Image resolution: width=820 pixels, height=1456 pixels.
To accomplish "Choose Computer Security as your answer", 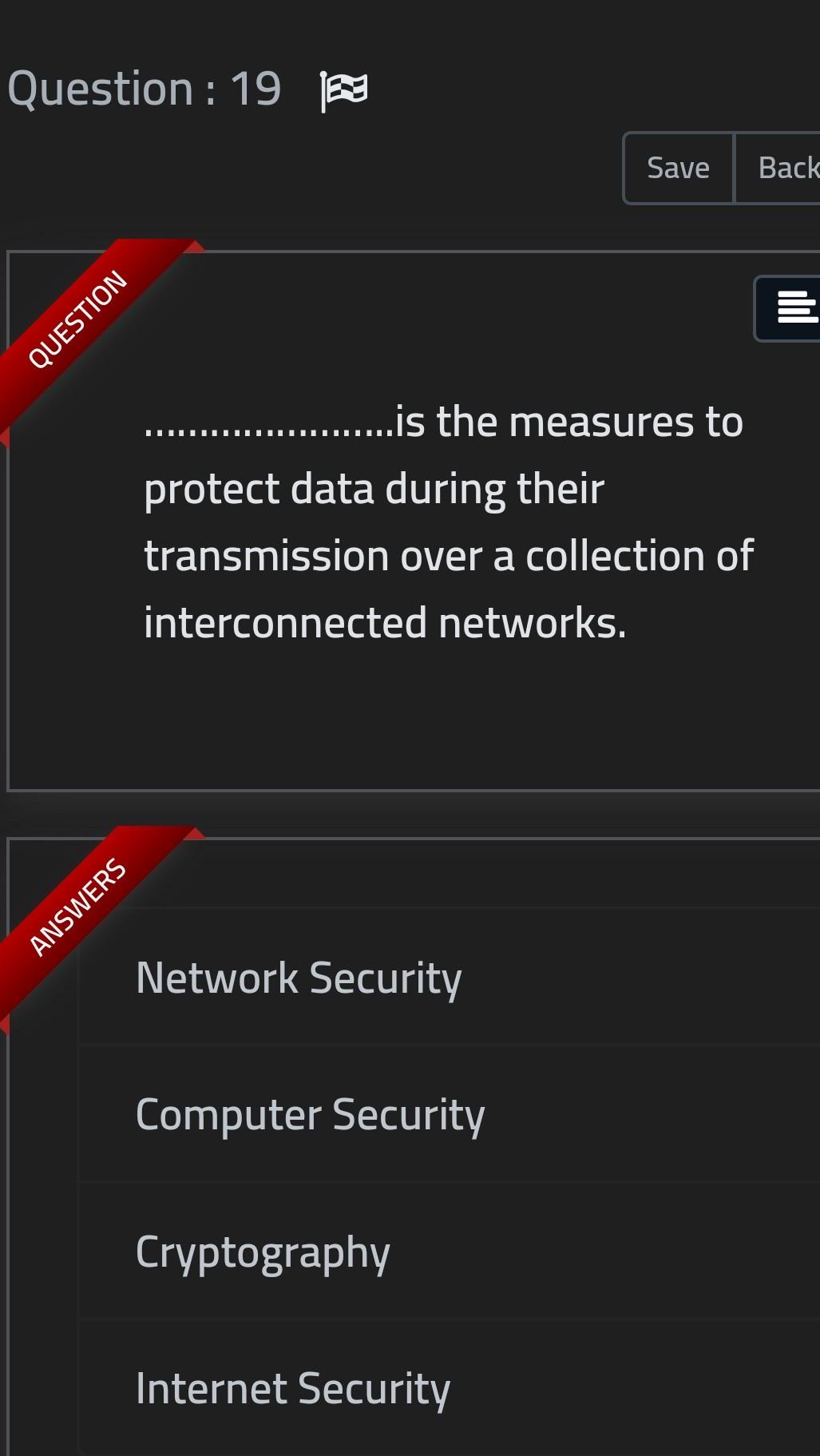I will 311,1115.
